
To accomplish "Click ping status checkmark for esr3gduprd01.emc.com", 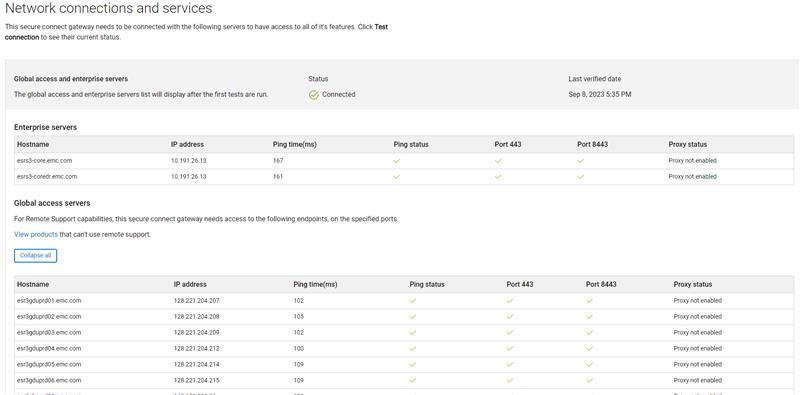I will [x=413, y=301].
